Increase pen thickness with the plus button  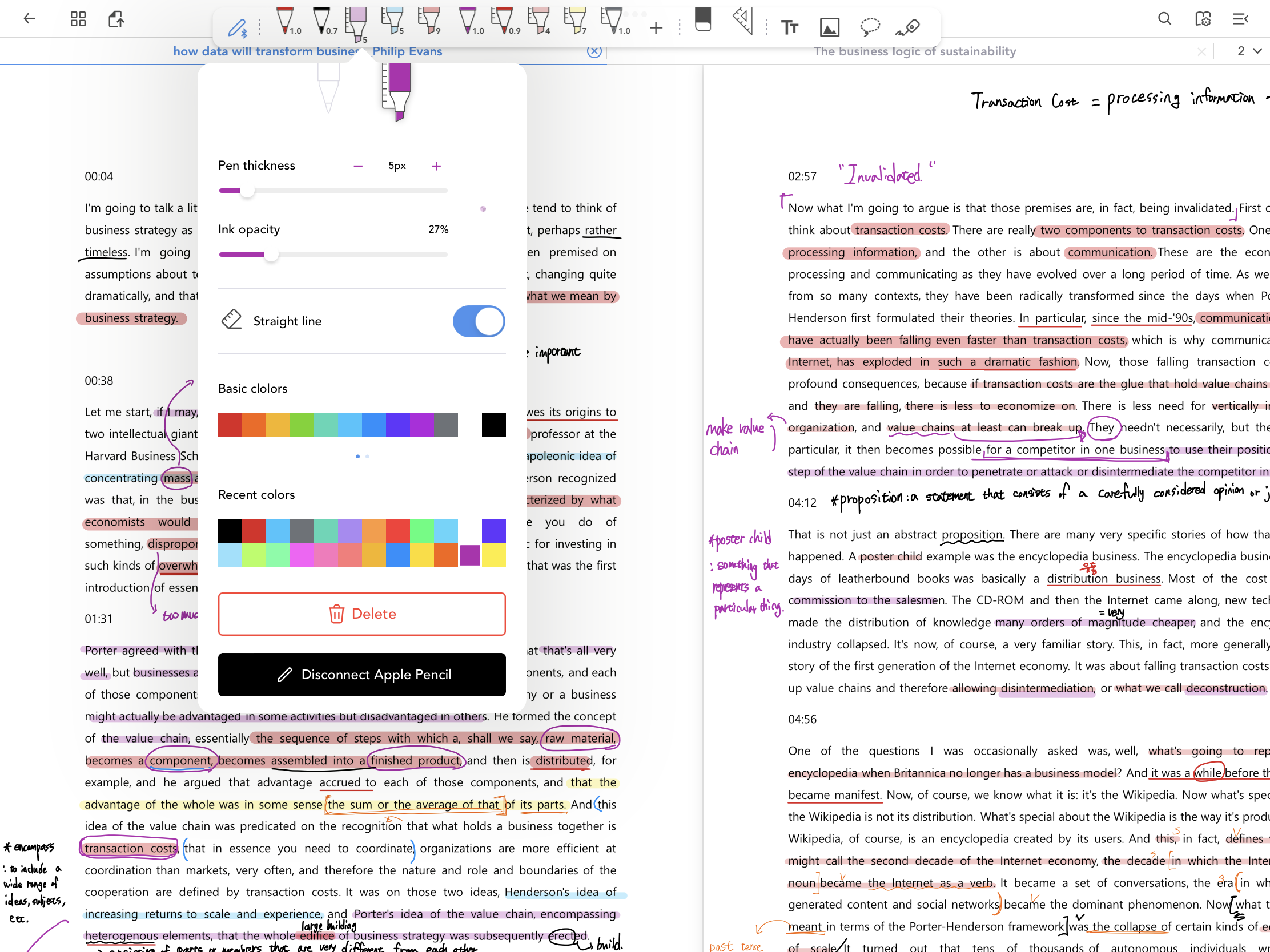pos(436,166)
